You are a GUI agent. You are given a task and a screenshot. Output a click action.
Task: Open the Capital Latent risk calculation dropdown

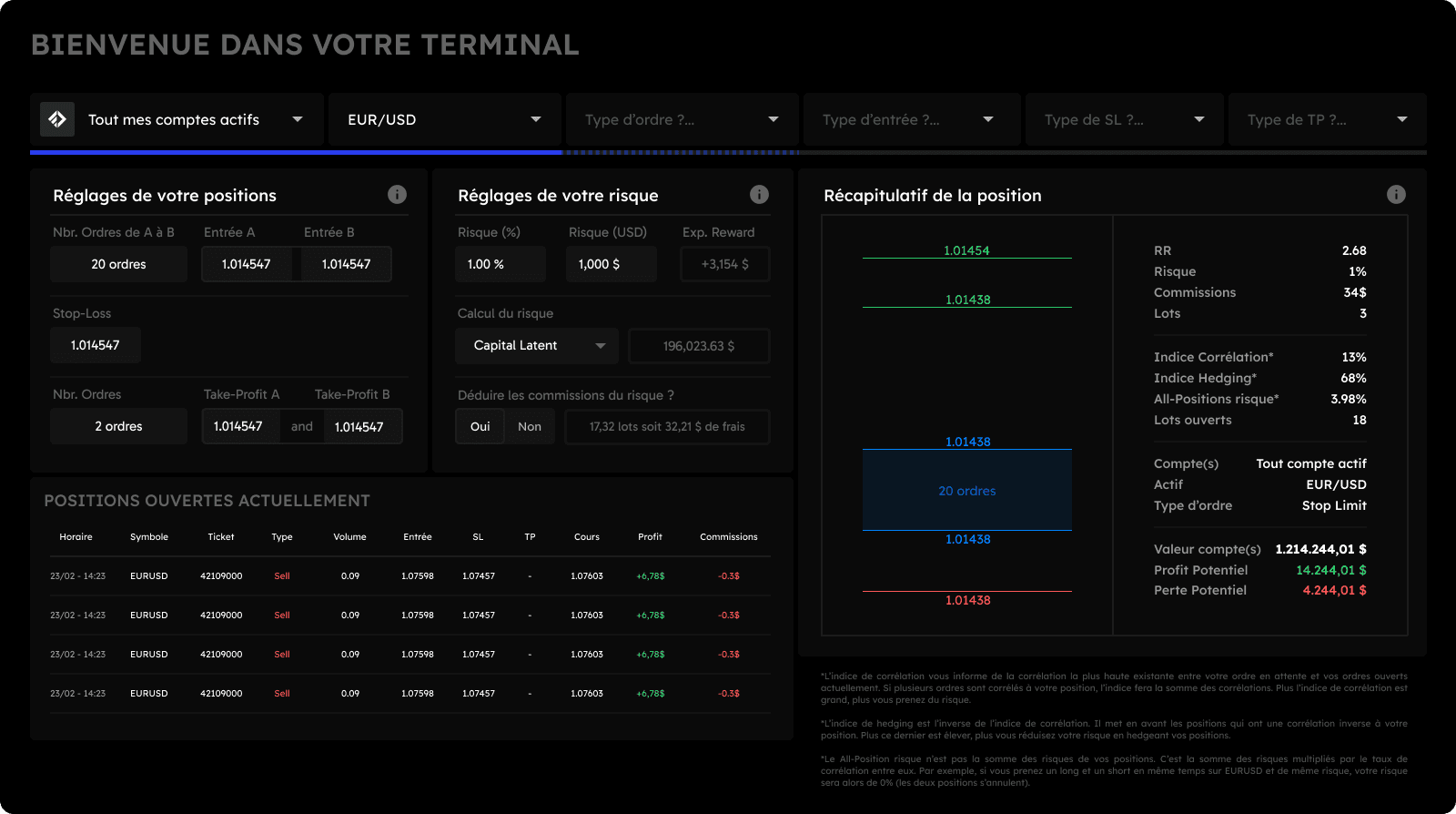pos(537,346)
